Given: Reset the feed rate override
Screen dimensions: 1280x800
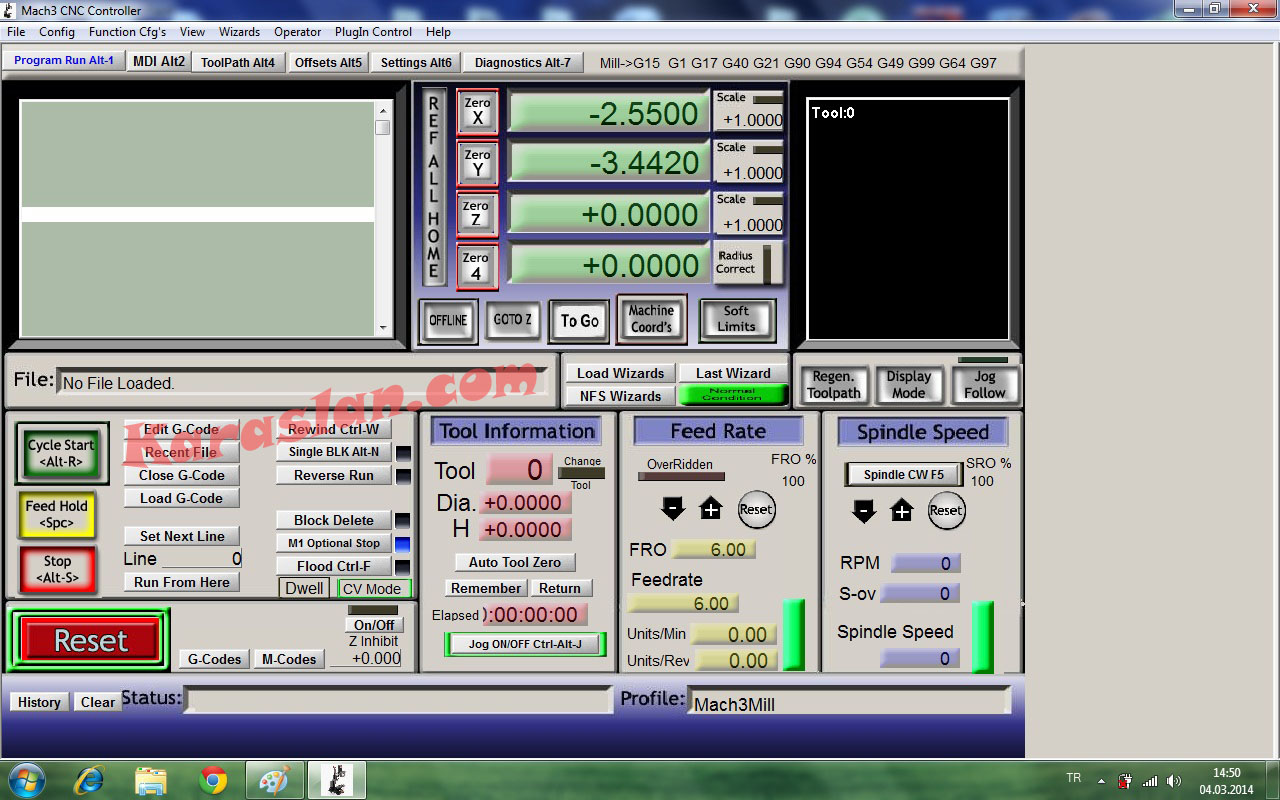Looking at the screenshot, I should (x=756, y=510).
